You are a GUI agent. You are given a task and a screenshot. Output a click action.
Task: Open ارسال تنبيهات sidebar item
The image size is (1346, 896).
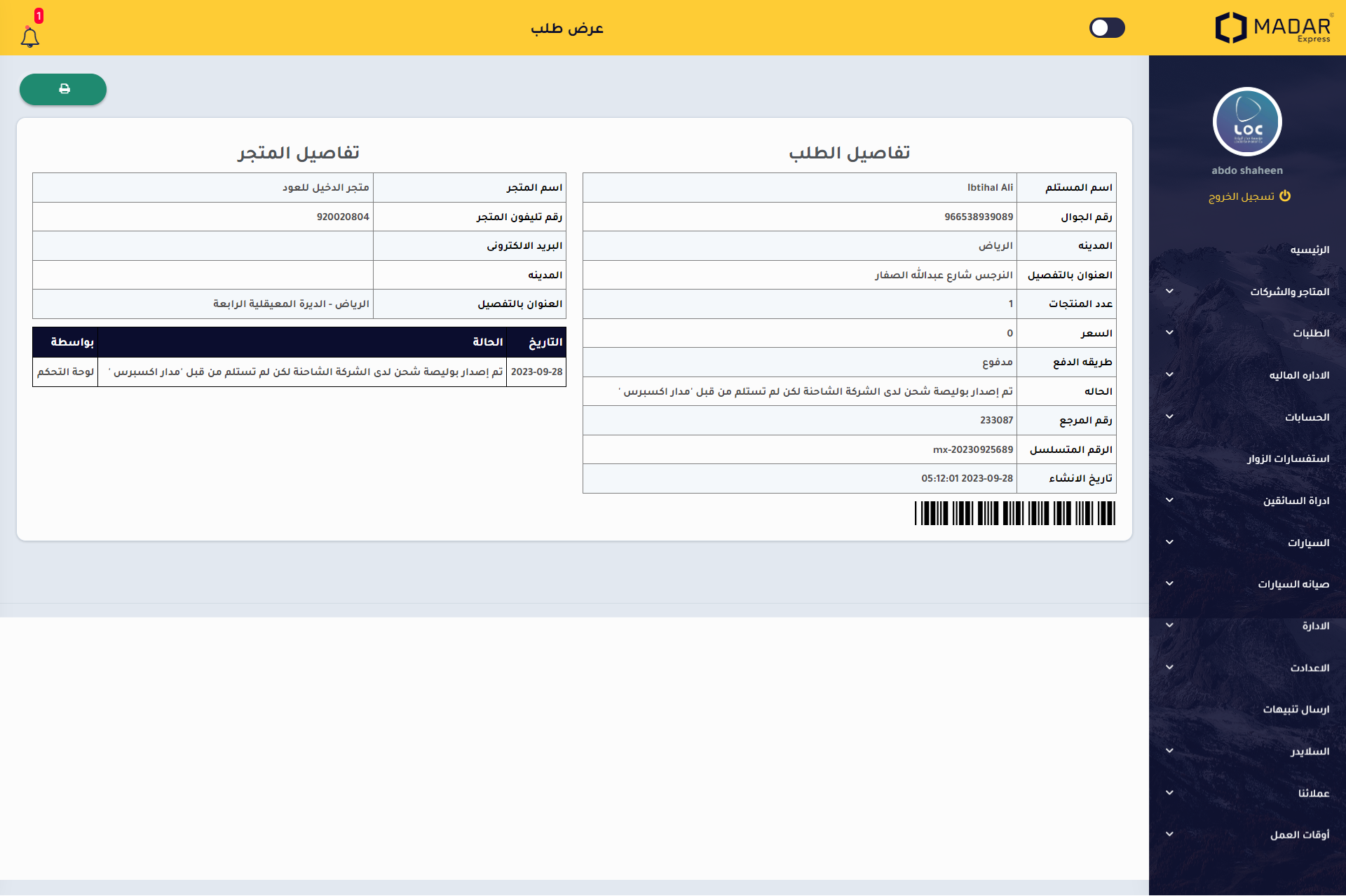pyautogui.click(x=1296, y=709)
